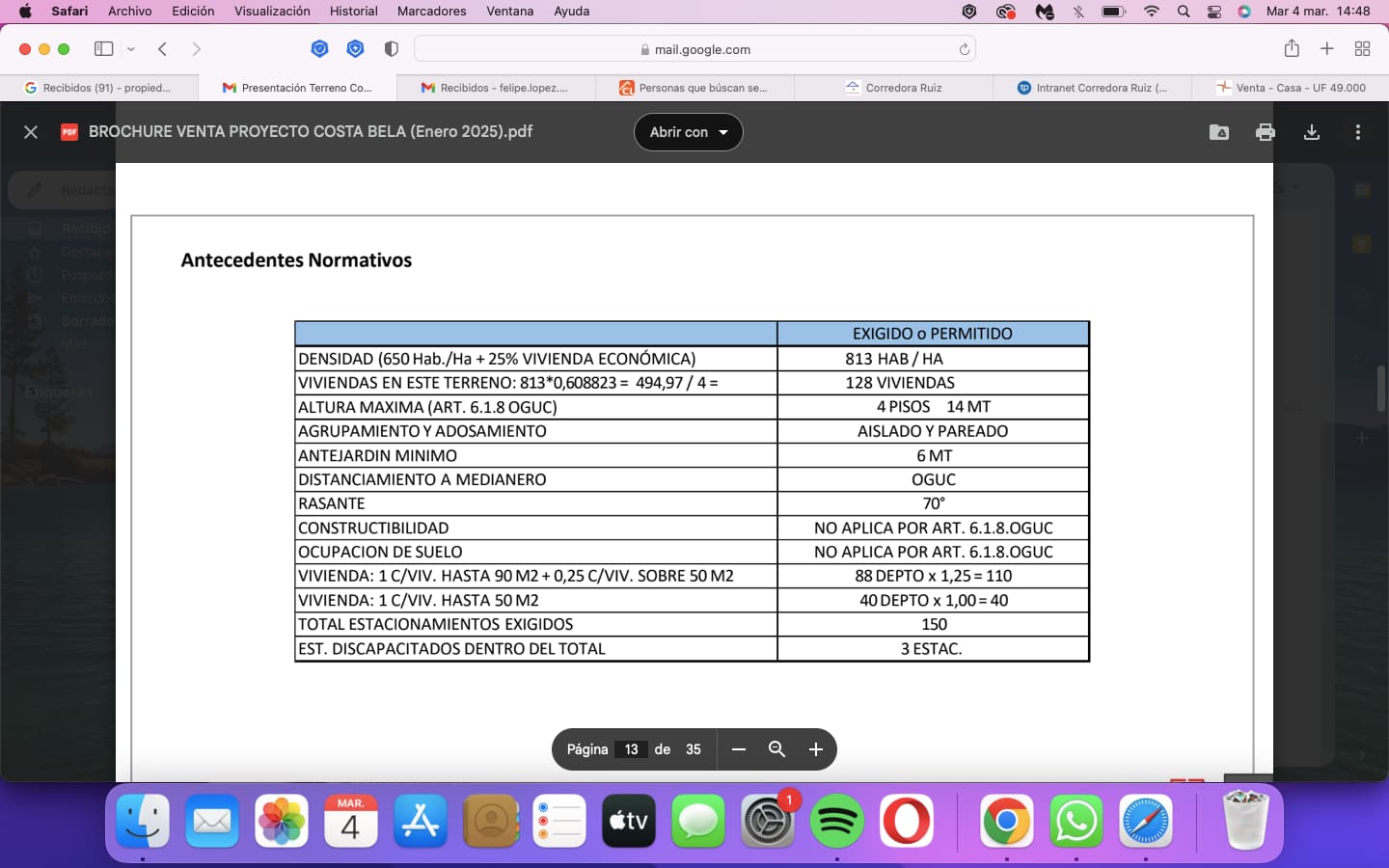This screenshot has width=1389, height=868.
Task: Open the Marcadores menu
Action: tap(432, 11)
